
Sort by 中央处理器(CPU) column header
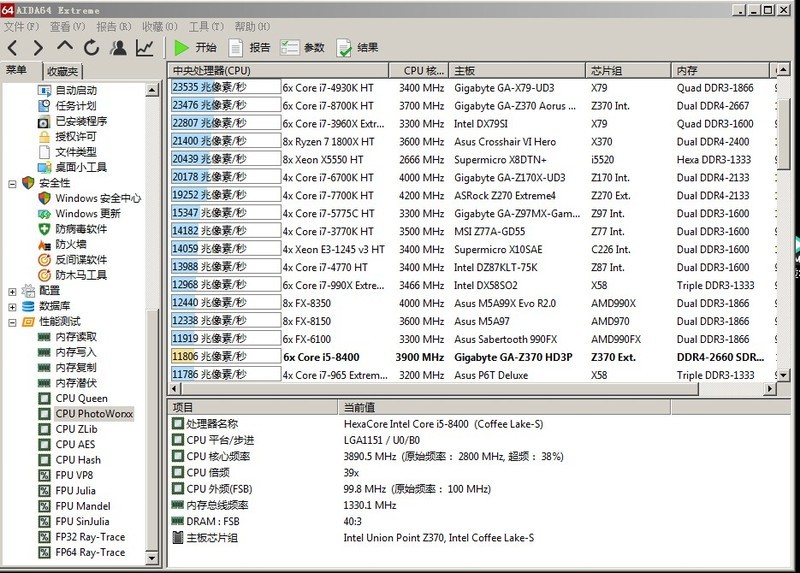[x=278, y=70]
